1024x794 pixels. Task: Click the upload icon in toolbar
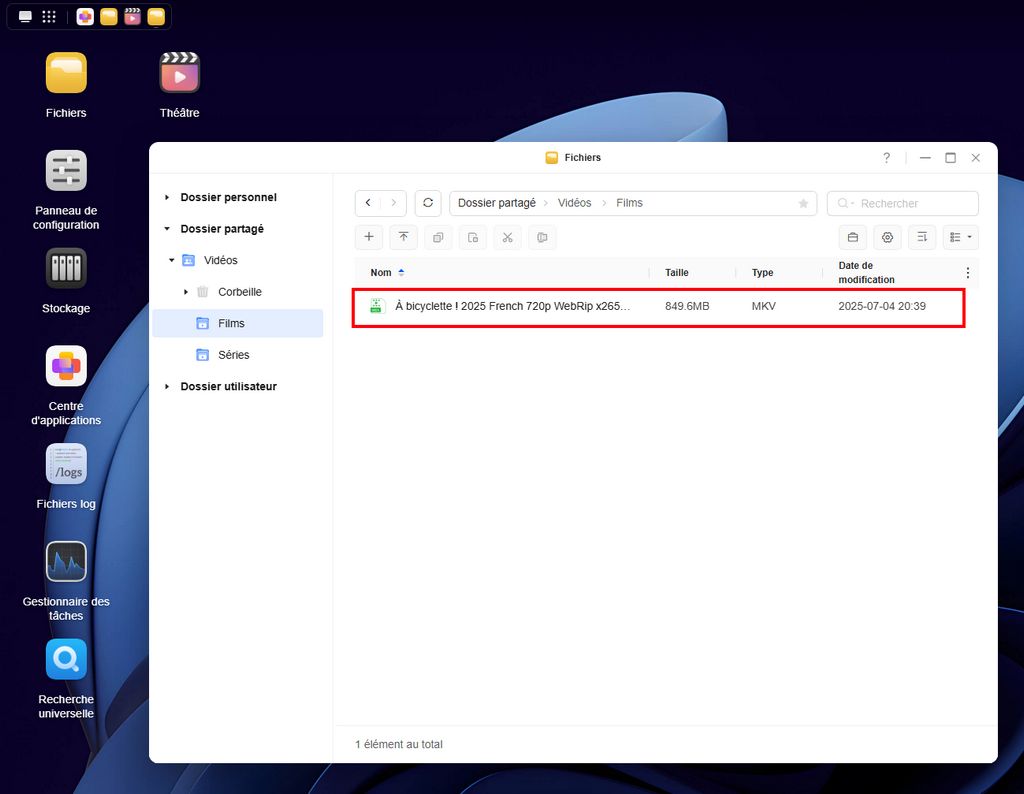point(403,237)
